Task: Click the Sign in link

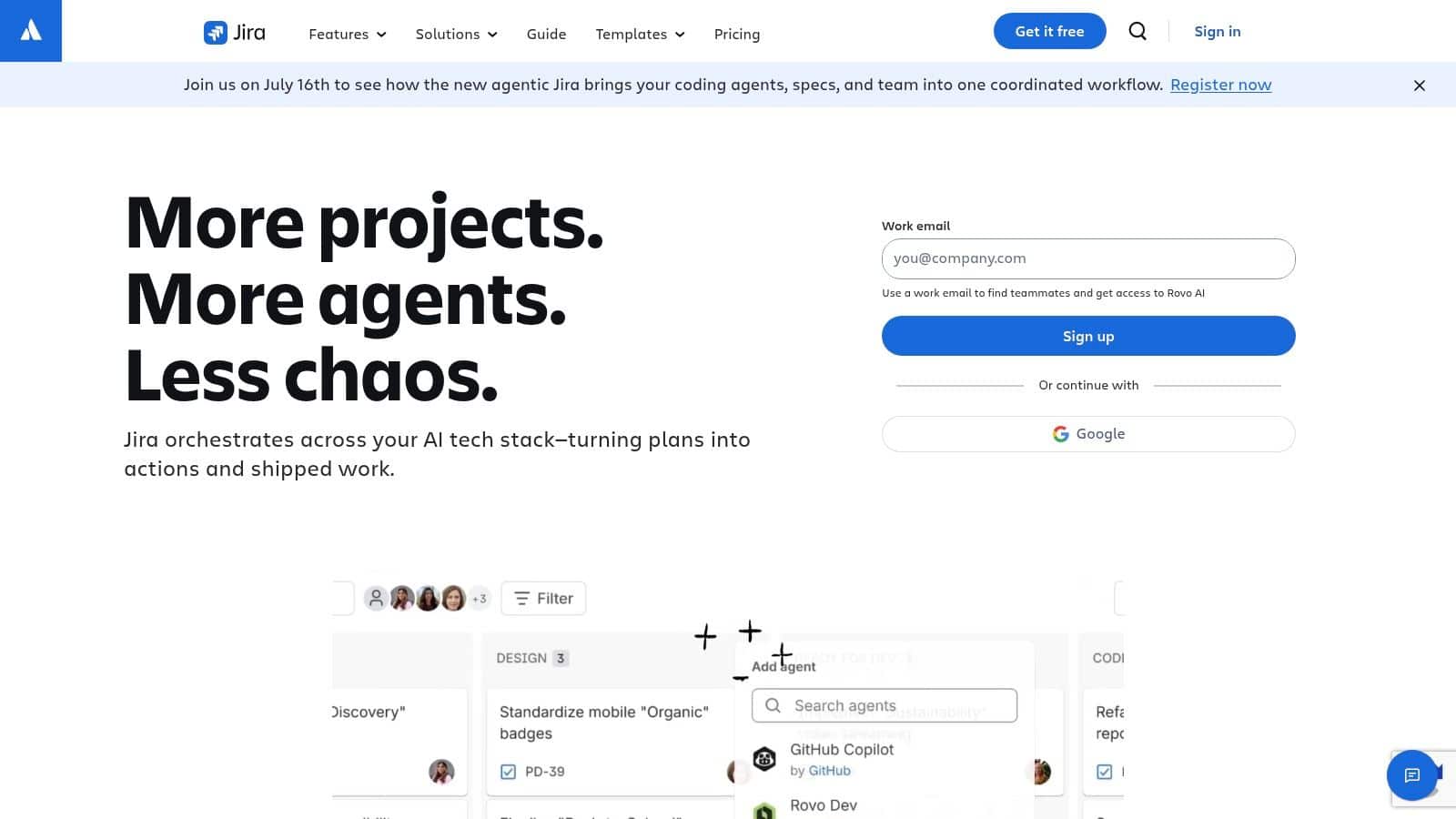Action: pyautogui.click(x=1217, y=31)
